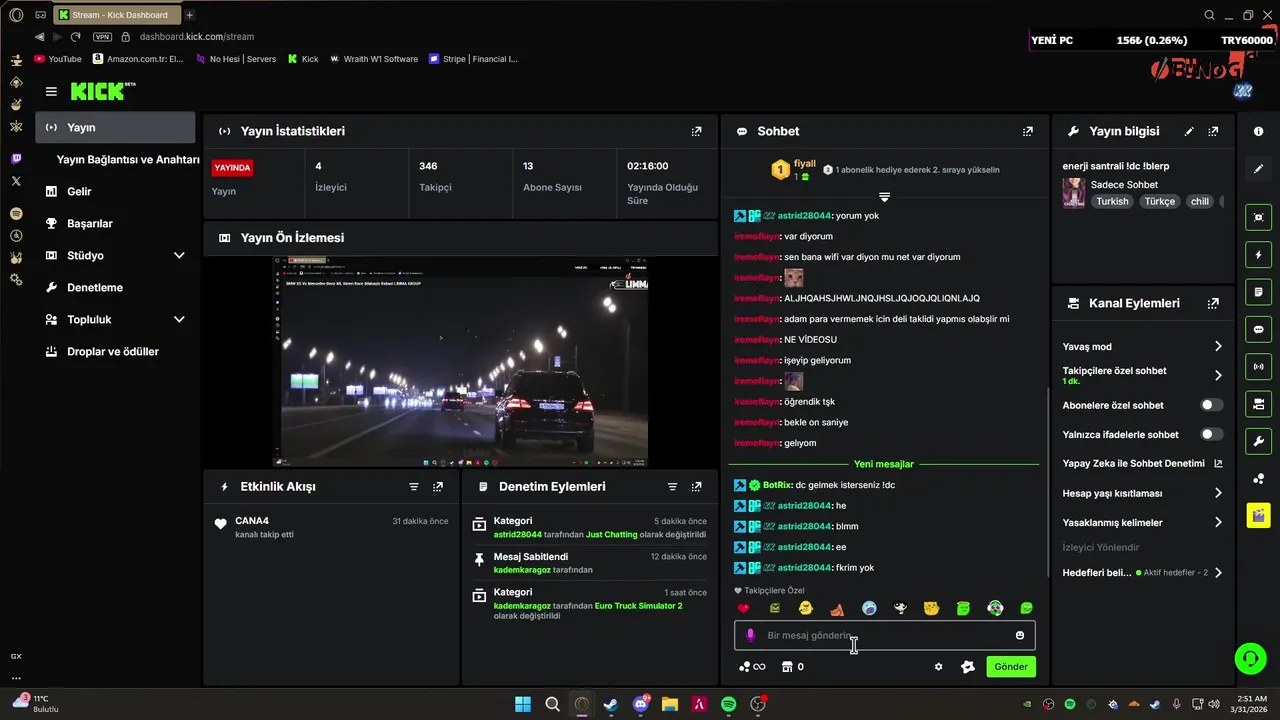Click the yellow clapperboard clip icon
The height and width of the screenshot is (720, 1280).
pos(1258,515)
